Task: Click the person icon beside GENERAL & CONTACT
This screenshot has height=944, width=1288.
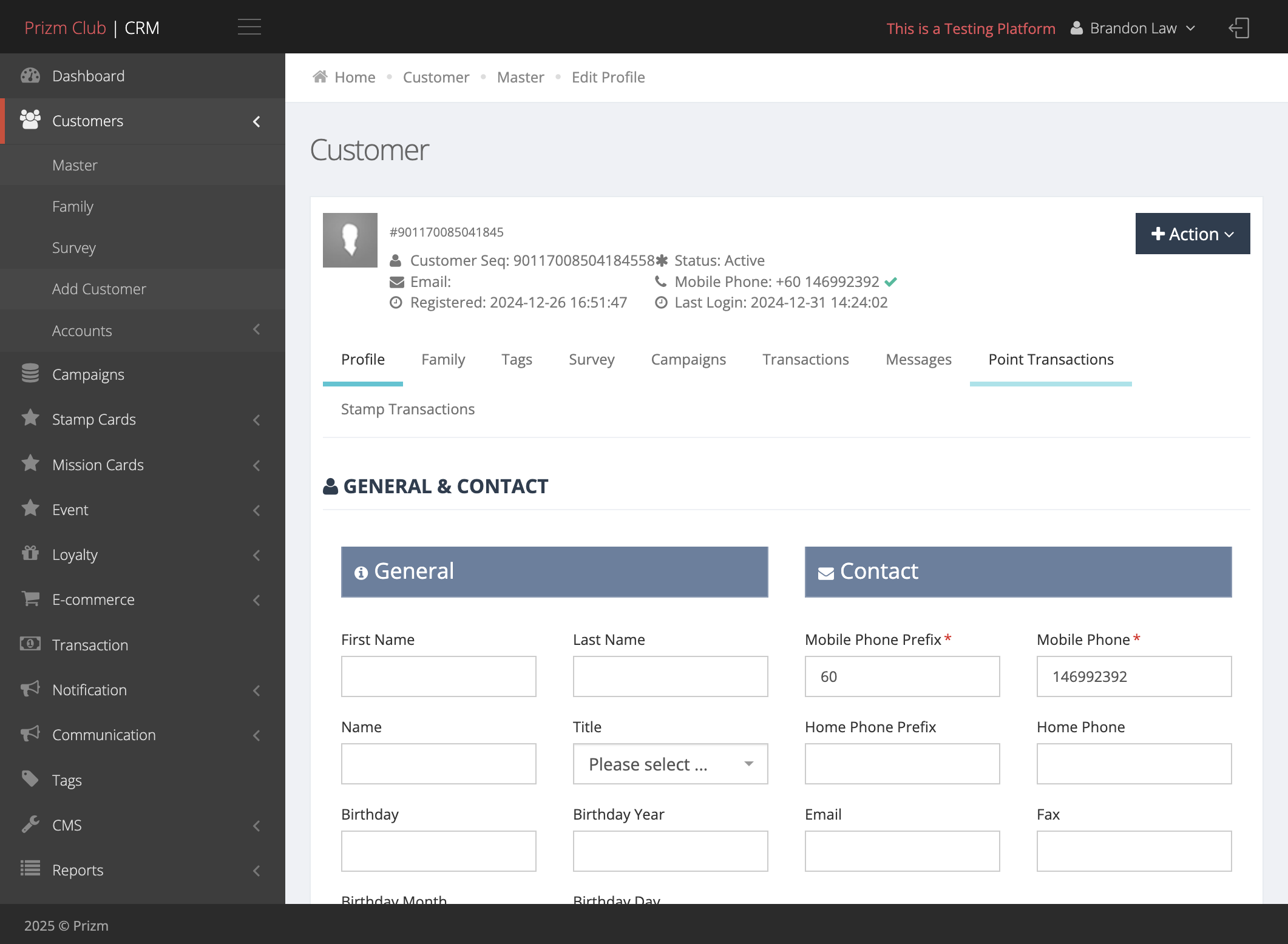Action: [x=331, y=487]
